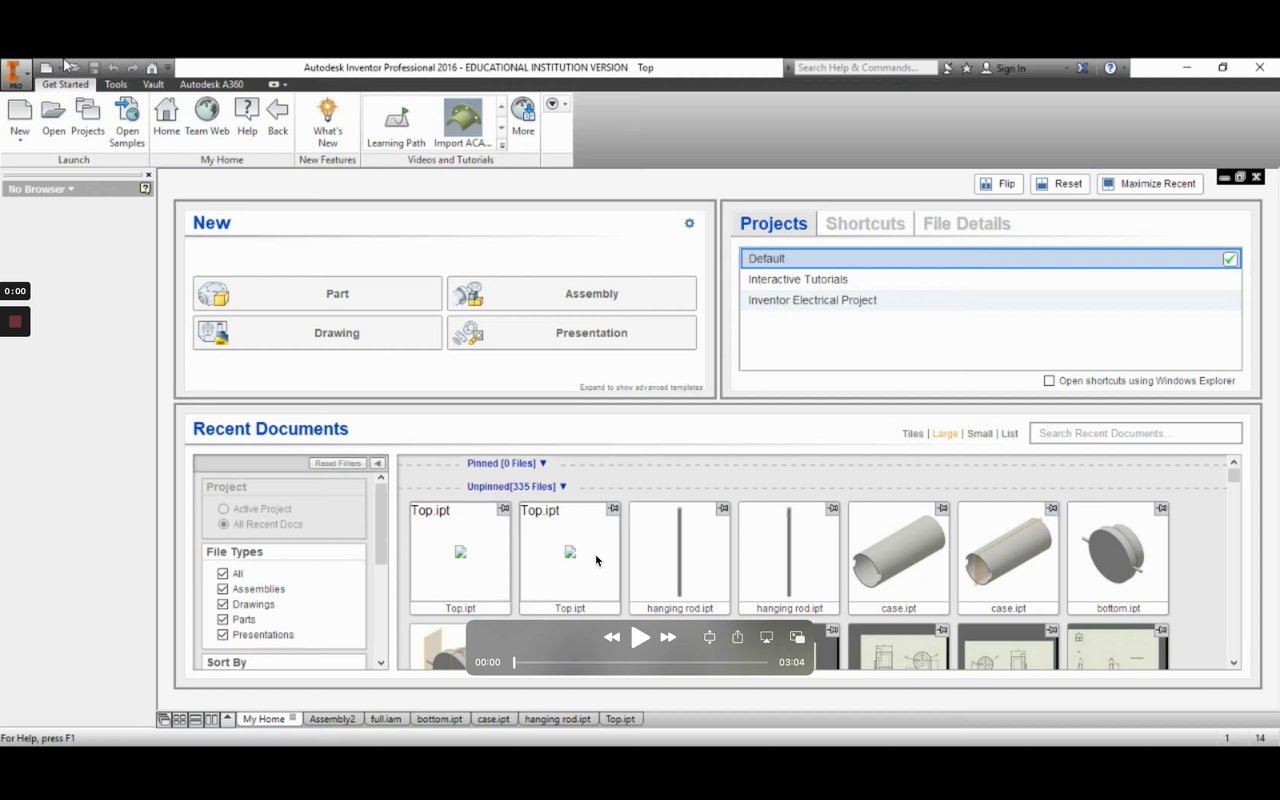Uncheck the Drawings file type
The width and height of the screenshot is (1280, 800).
(x=223, y=604)
